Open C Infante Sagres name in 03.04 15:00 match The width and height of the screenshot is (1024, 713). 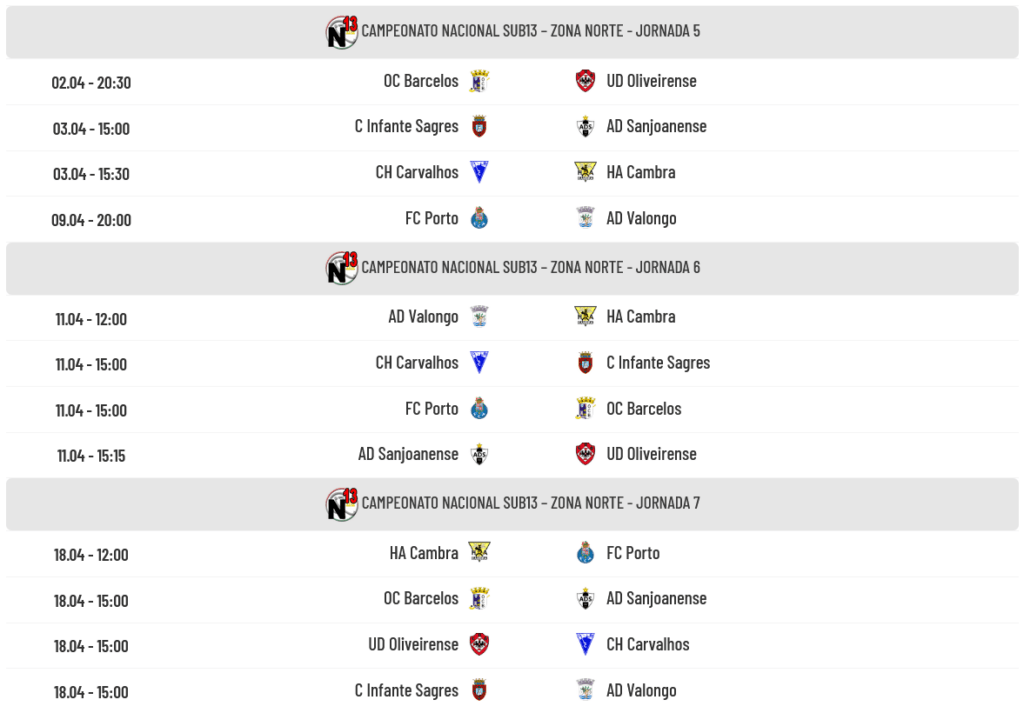406,127
